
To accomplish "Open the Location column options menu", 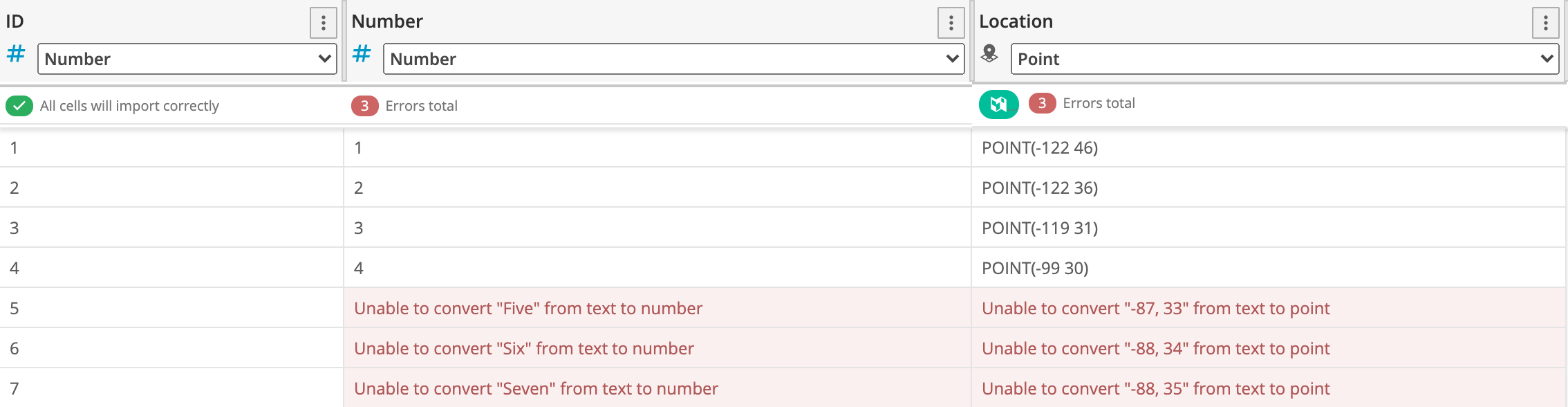I will point(1545,24).
